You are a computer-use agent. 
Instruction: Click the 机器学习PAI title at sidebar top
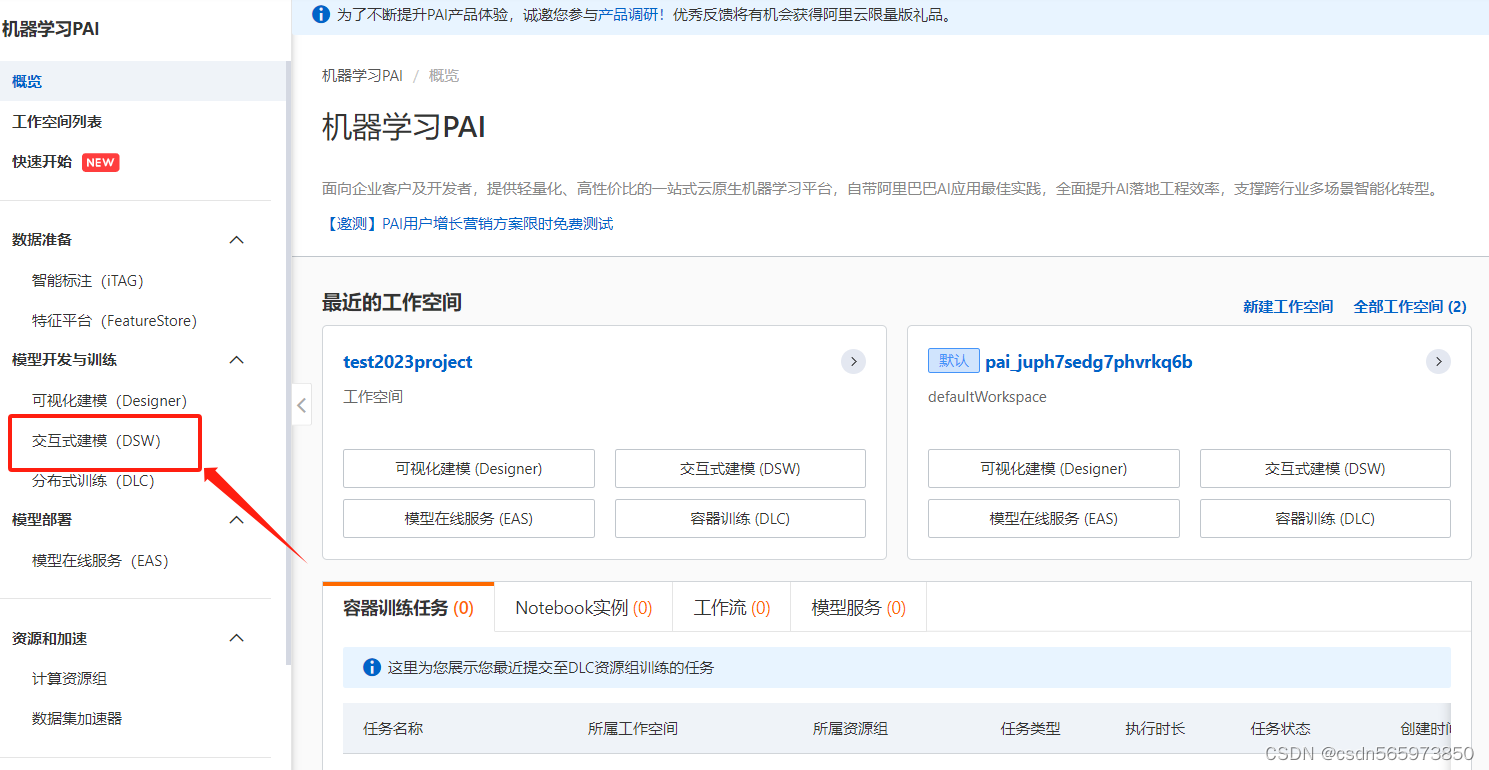[x=50, y=29]
